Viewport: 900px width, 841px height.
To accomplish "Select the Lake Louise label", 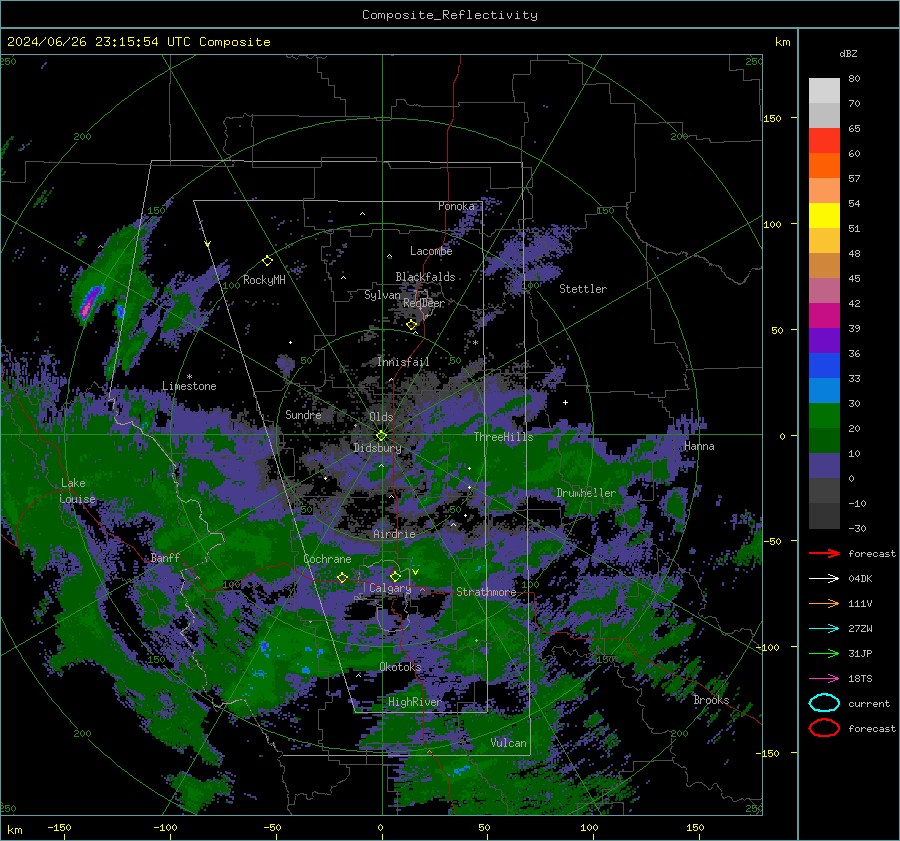I will [78, 491].
